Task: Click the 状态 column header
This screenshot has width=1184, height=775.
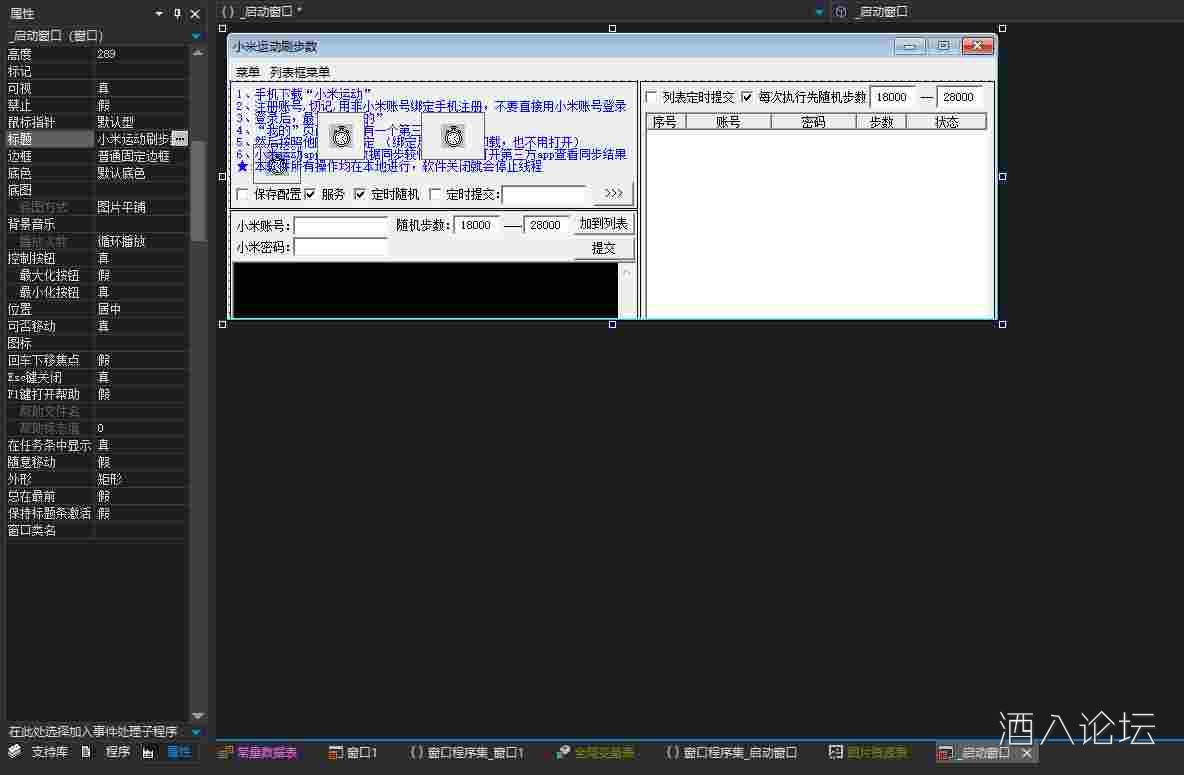Action: point(946,122)
